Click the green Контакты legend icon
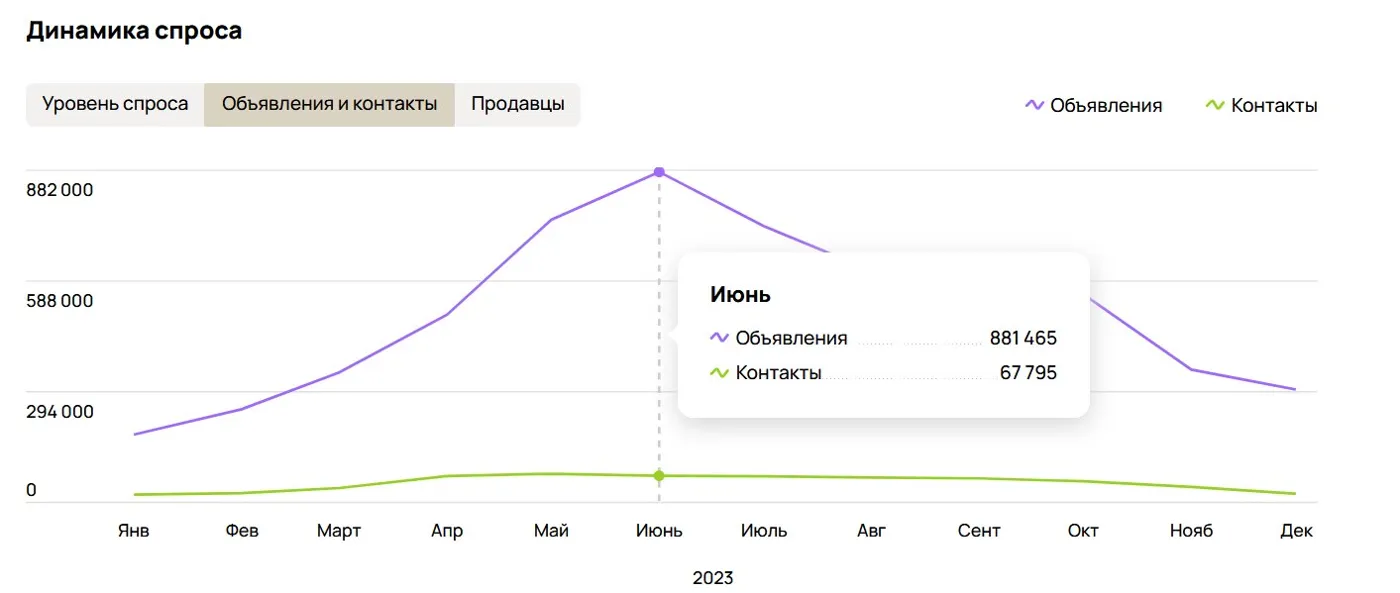The image size is (1400, 593). 1216,105
